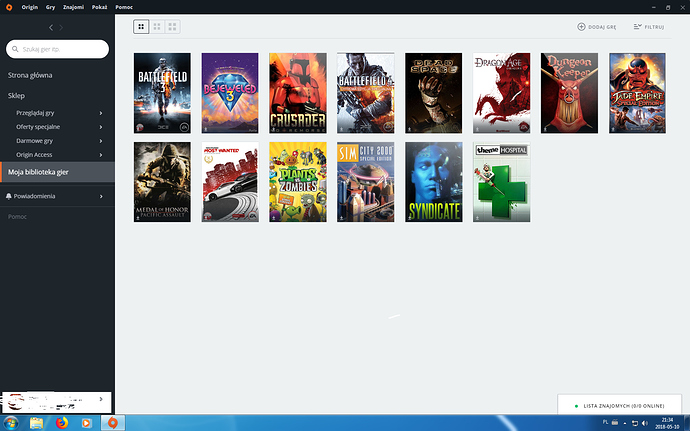
Task: Open the Gry menu
Action: pyautogui.click(x=50, y=7)
